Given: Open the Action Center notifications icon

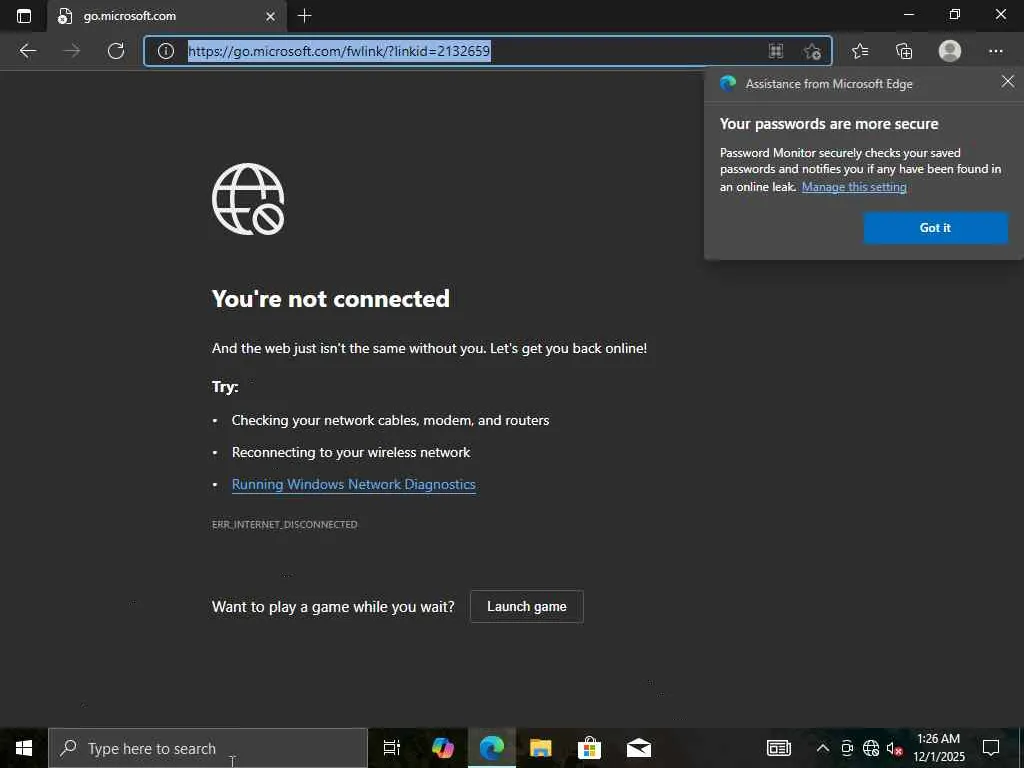Looking at the screenshot, I should pos(991,748).
